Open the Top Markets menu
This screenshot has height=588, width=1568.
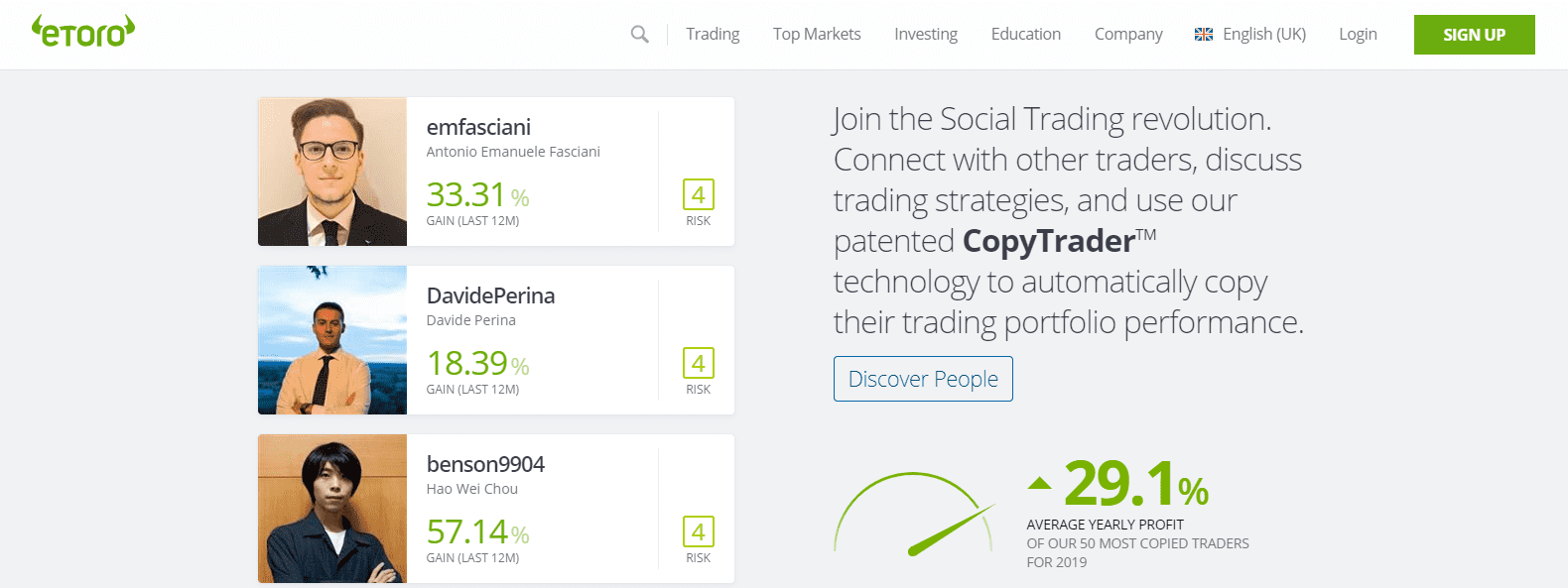coord(817,35)
